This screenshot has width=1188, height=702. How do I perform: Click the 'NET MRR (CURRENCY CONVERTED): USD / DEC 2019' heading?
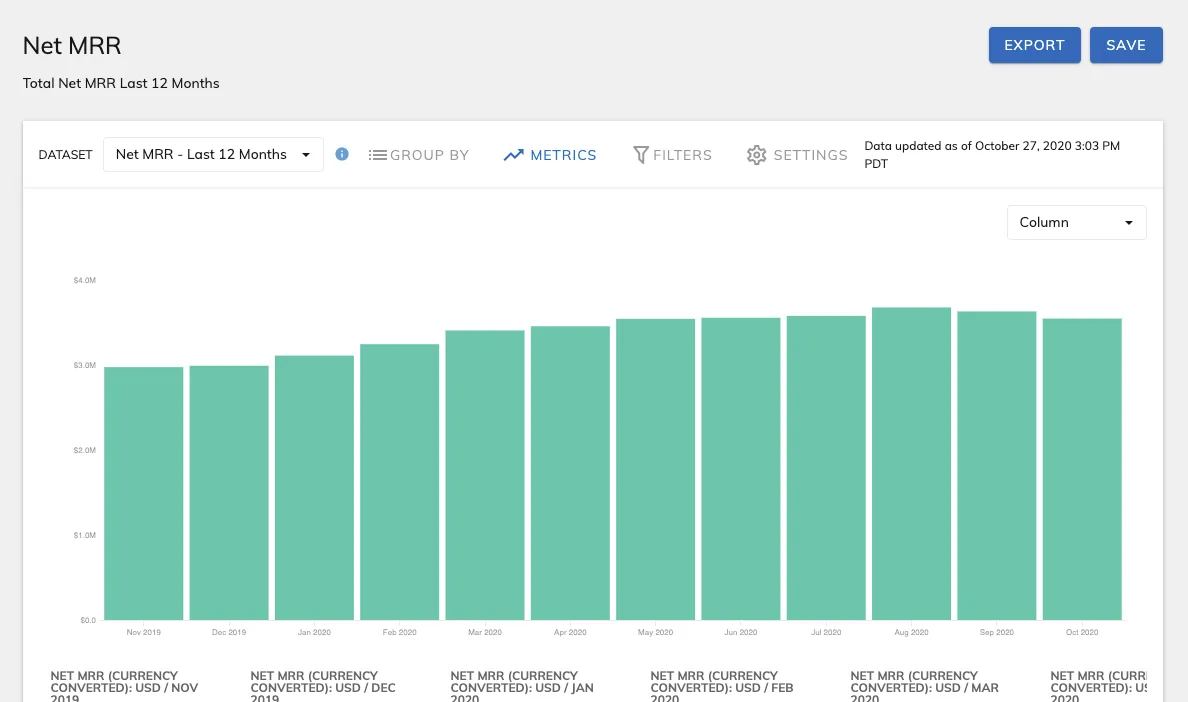(x=323, y=686)
